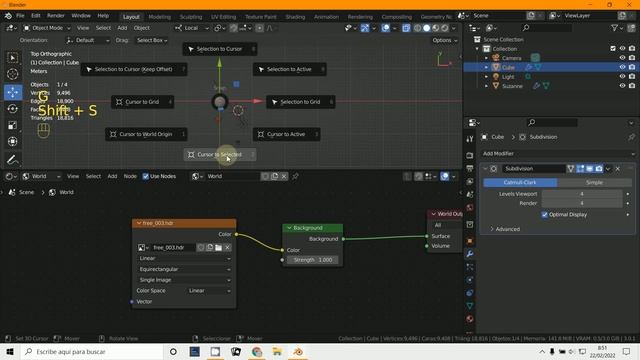Click the Blender logo icon in menu bar
The image size is (640, 360).
click(x=8, y=16)
